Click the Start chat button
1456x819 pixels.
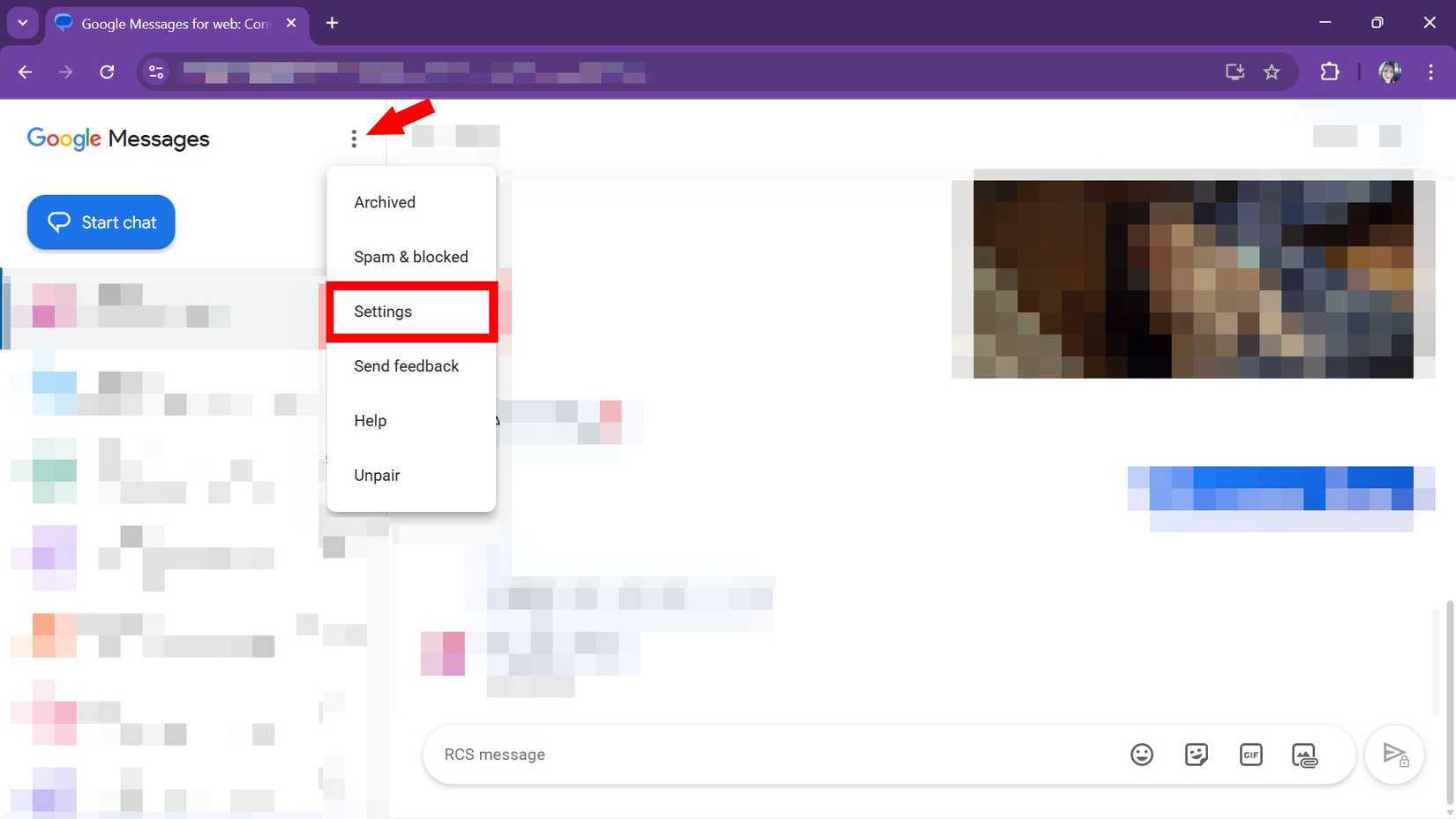click(x=101, y=222)
